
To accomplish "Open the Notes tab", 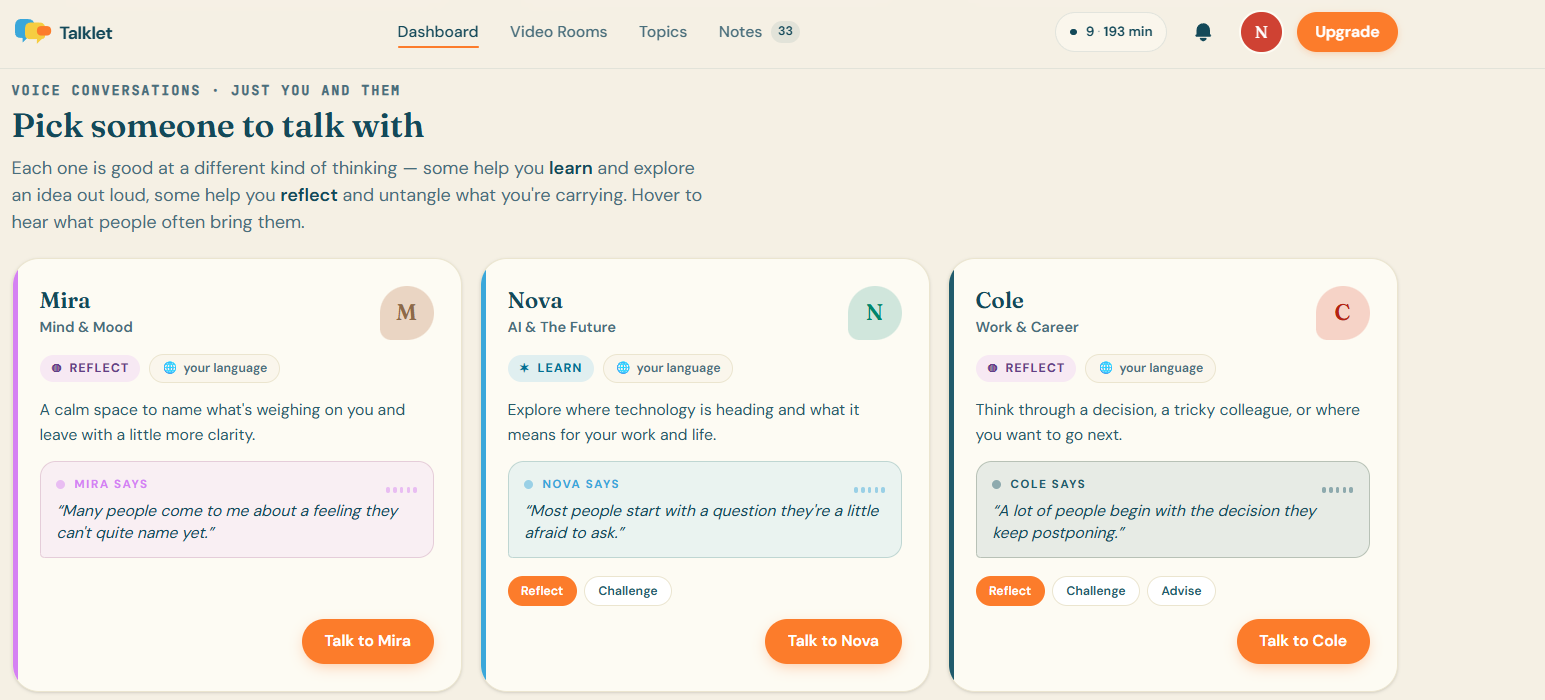I will tap(740, 32).
